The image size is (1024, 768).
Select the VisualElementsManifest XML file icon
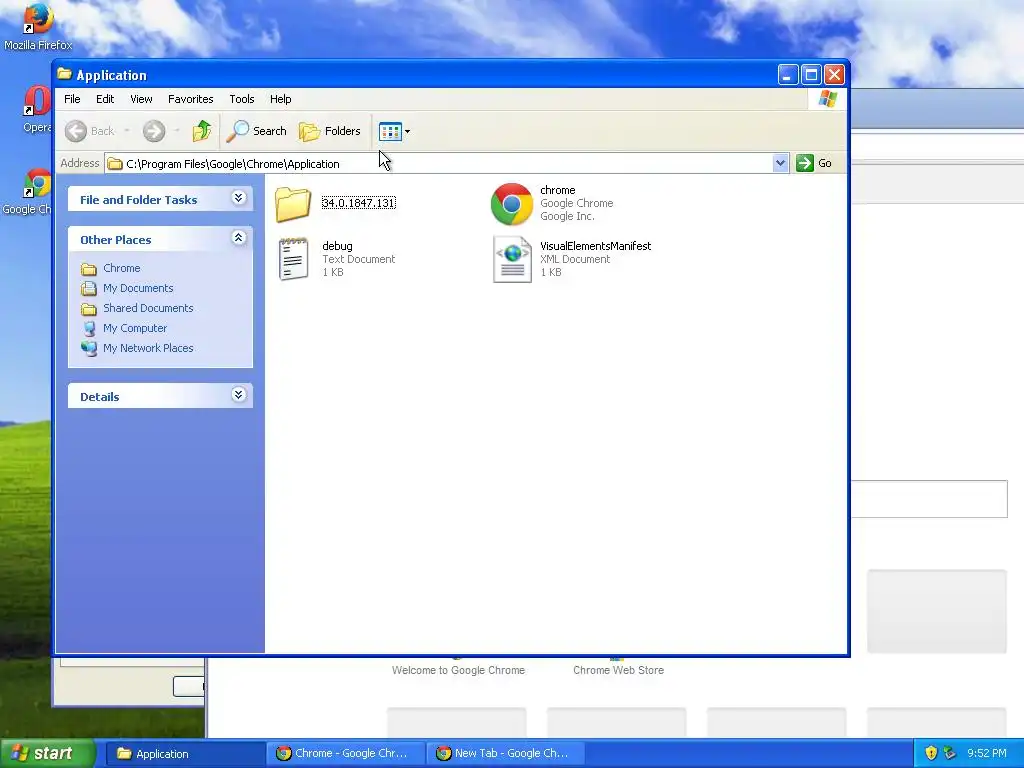tap(512, 259)
